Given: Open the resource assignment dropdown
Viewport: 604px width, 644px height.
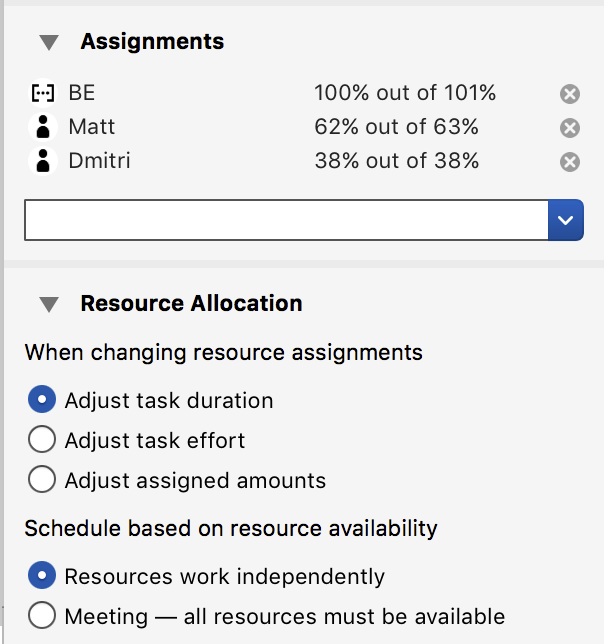Looking at the screenshot, I should (x=565, y=220).
